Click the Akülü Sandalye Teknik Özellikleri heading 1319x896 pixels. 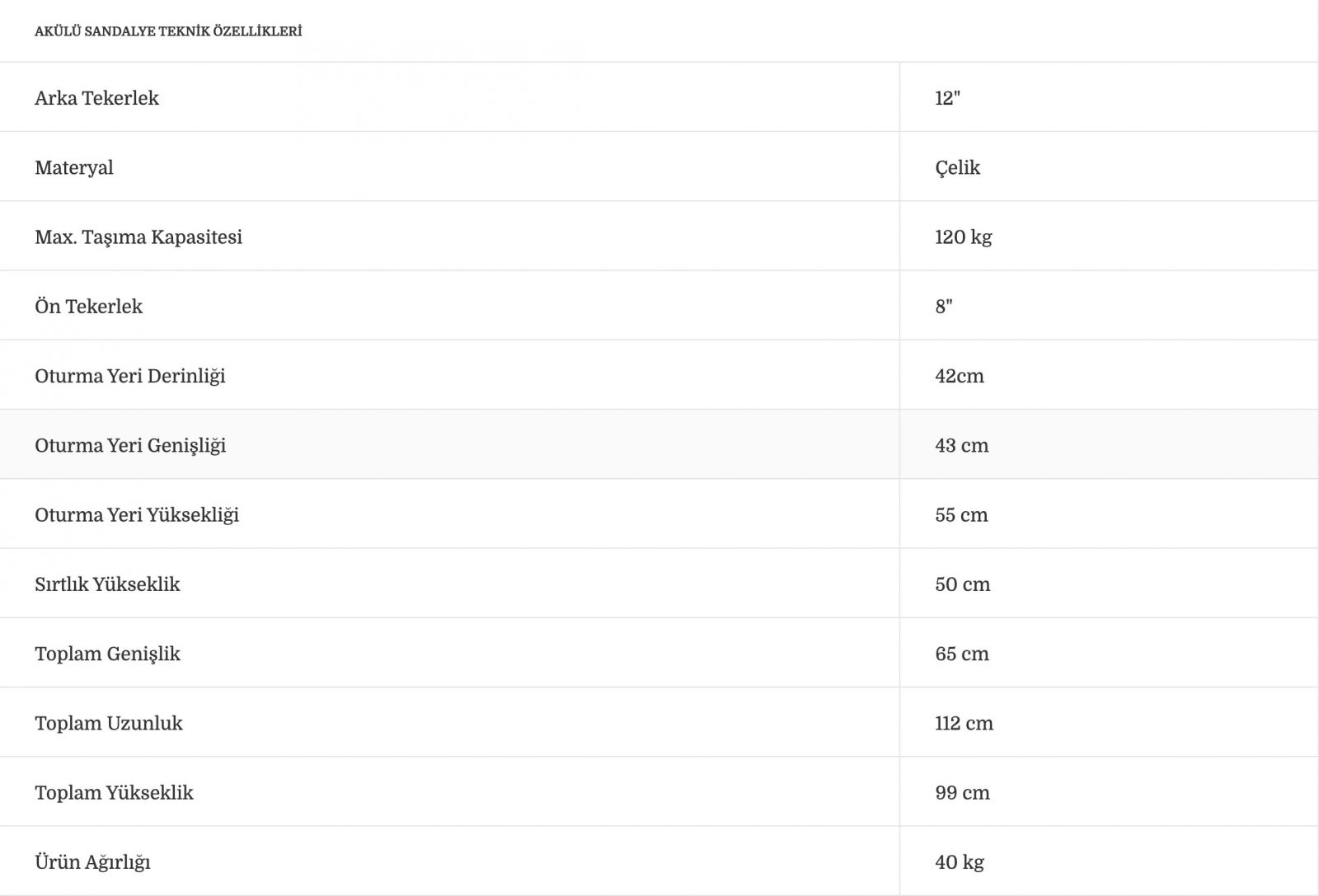(168, 31)
